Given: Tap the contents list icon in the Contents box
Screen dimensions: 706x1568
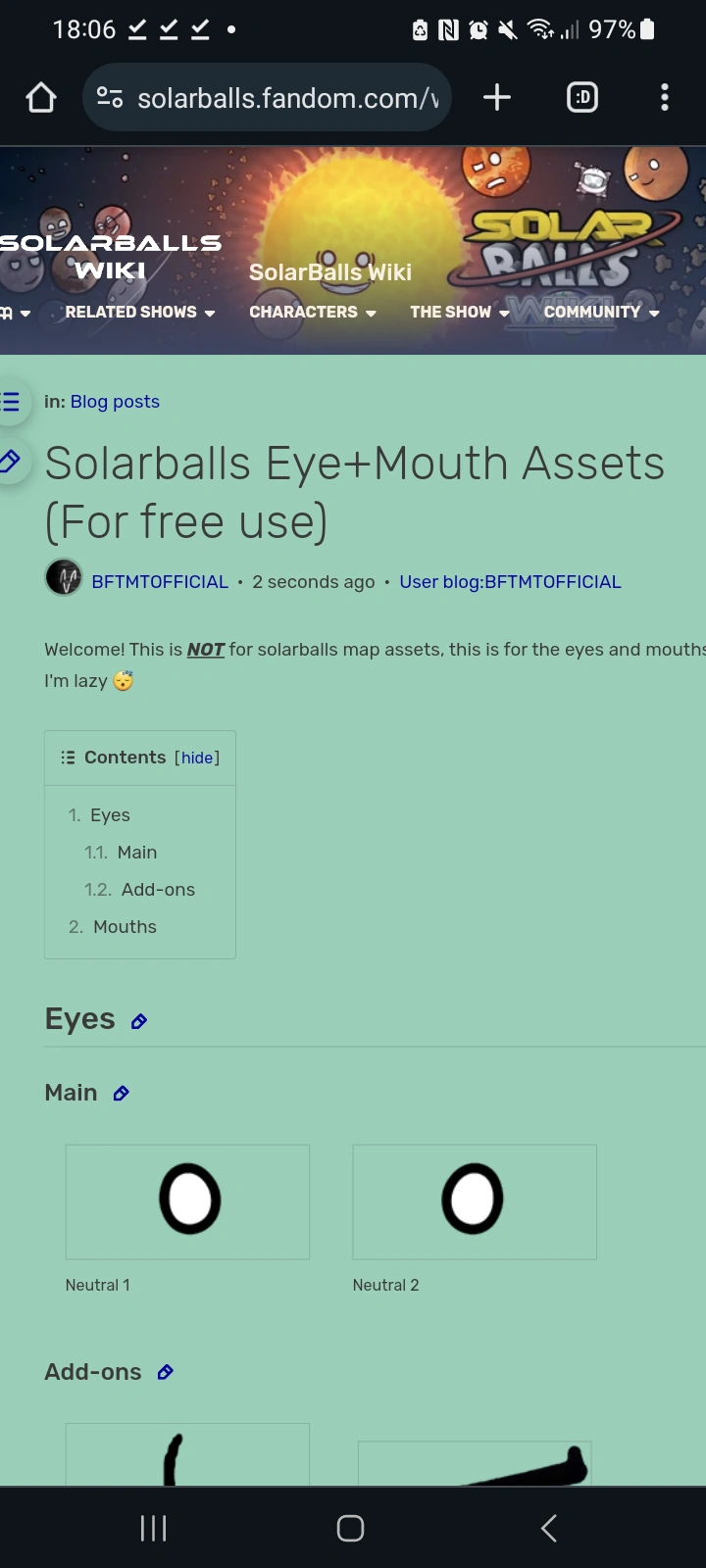Looking at the screenshot, I should point(67,757).
